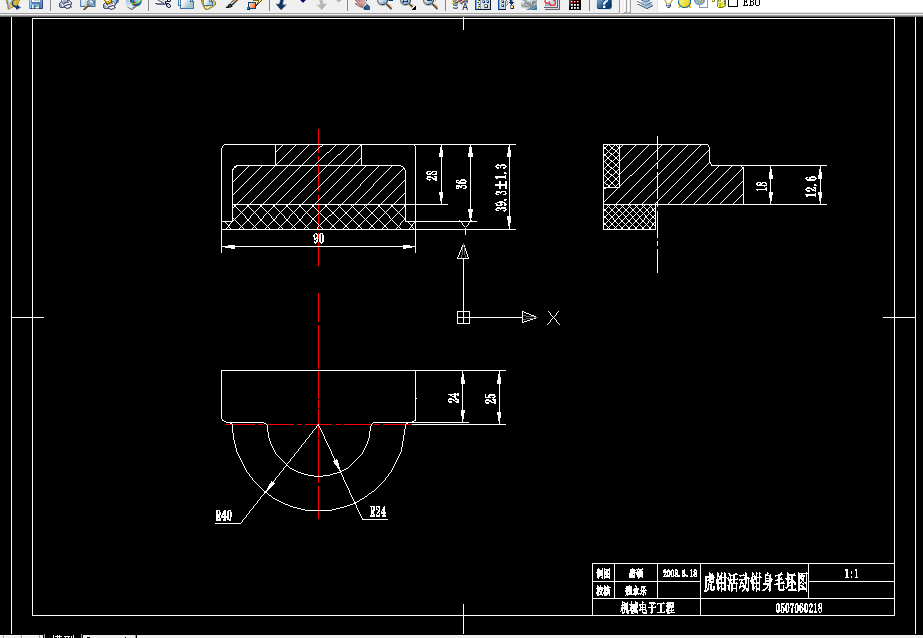Select the 25 dimension in the bottom view
Viewport: 923px width, 638px height.
tap(490, 398)
